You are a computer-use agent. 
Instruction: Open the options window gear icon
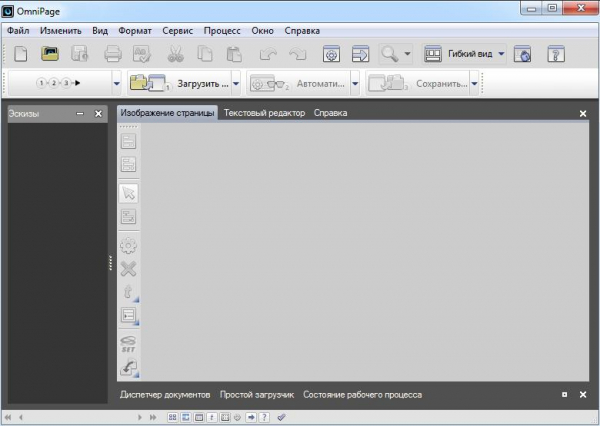(331, 54)
